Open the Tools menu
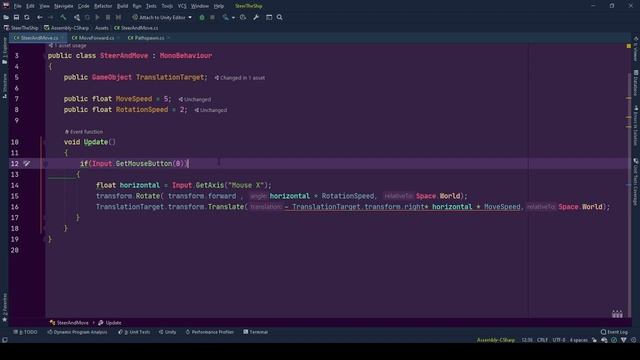 tap(167, 6)
